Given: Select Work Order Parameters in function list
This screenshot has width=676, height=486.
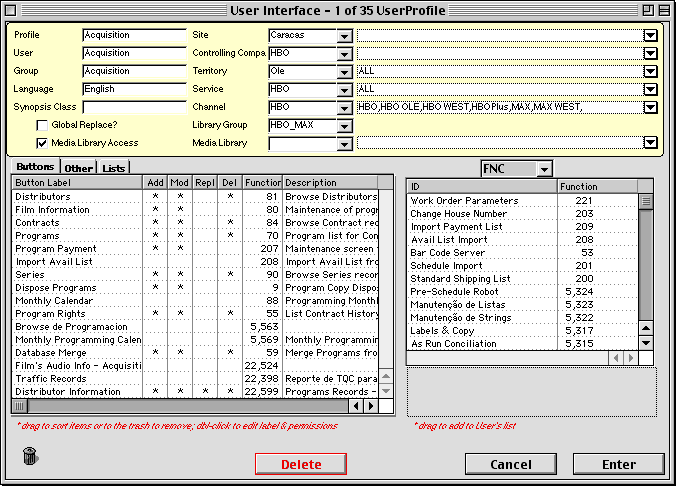Looking at the screenshot, I should (523, 201).
